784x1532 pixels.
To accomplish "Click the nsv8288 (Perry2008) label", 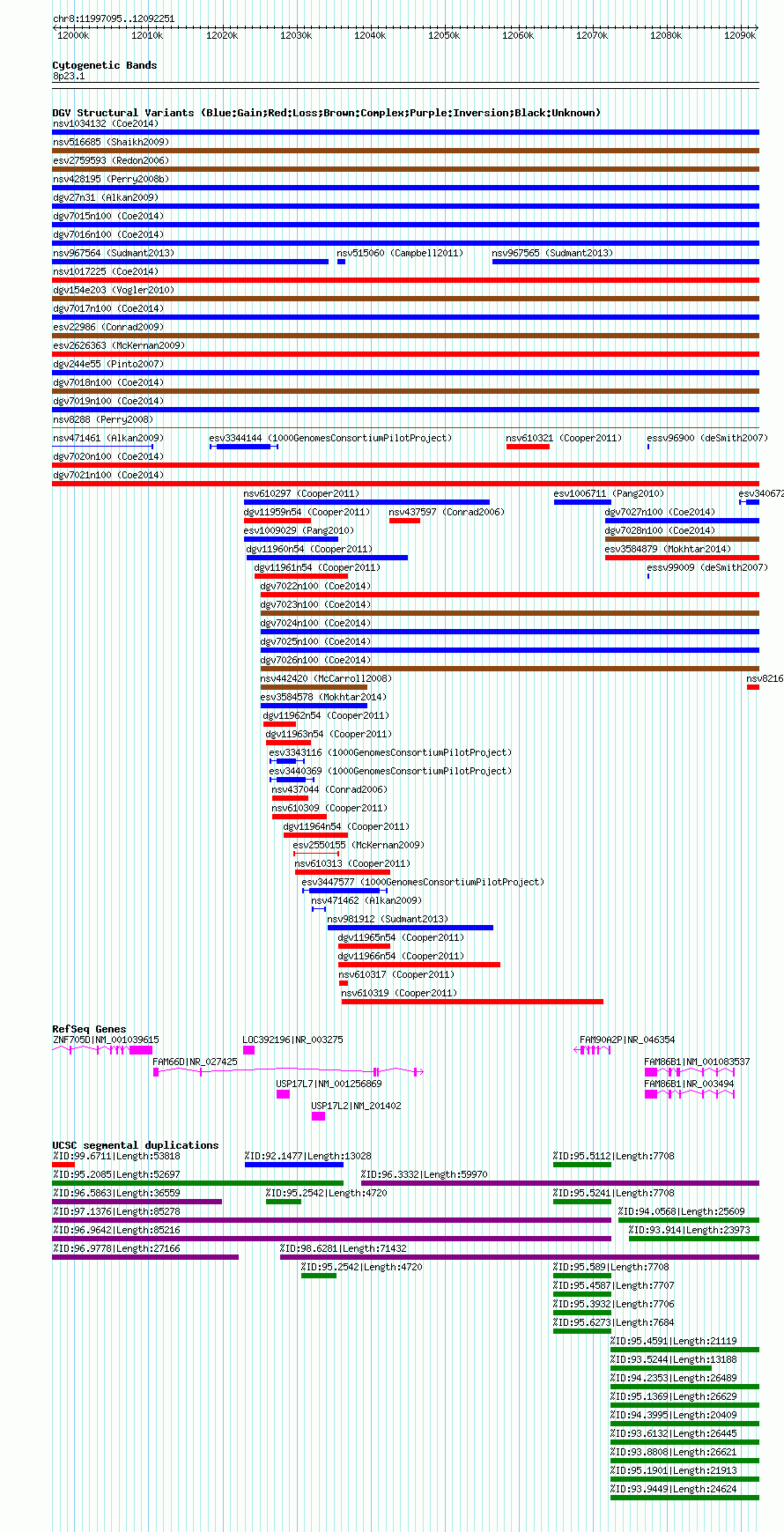I will (x=103, y=419).
